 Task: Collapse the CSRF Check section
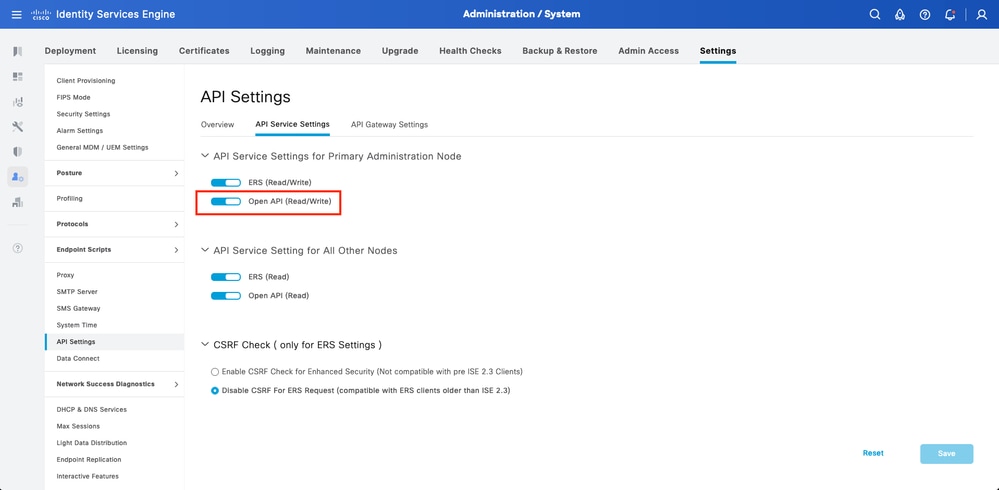point(205,345)
